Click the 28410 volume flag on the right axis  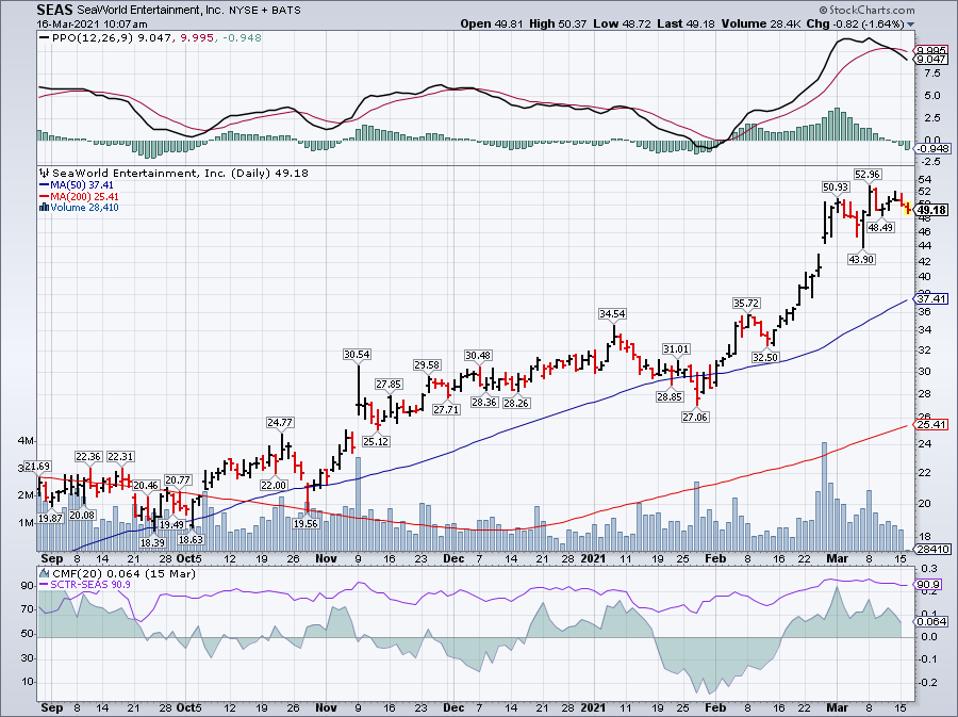[x=932, y=550]
